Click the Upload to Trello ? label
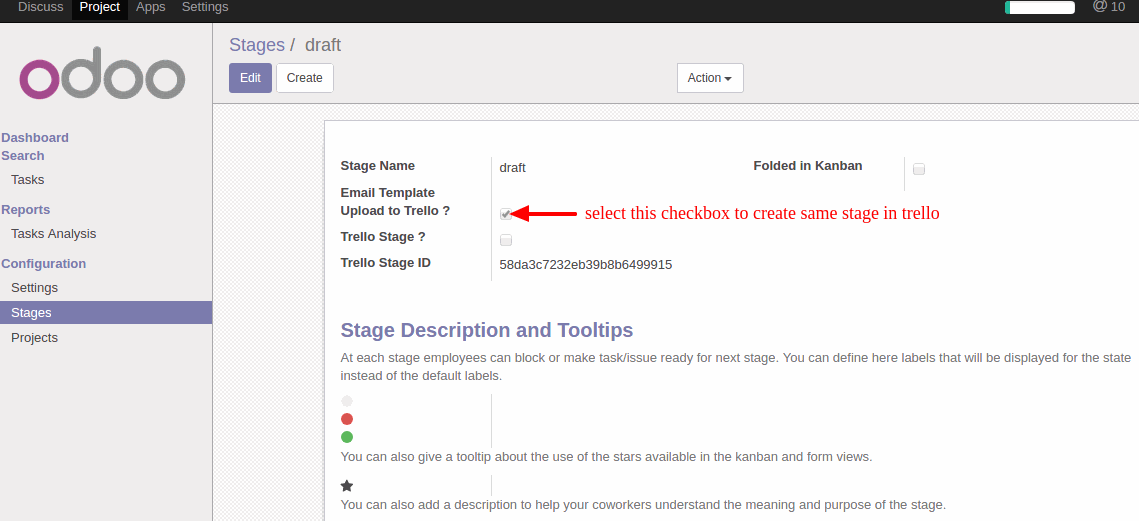 pyautogui.click(x=395, y=211)
